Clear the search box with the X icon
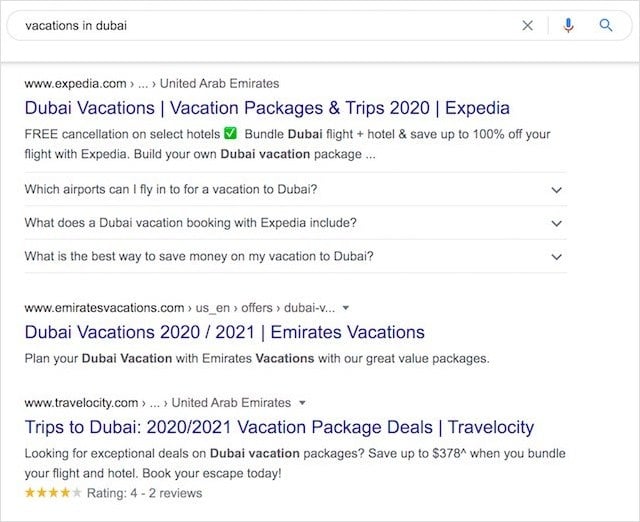Image resolution: width=640 pixels, height=522 pixels. (x=528, y=26)
